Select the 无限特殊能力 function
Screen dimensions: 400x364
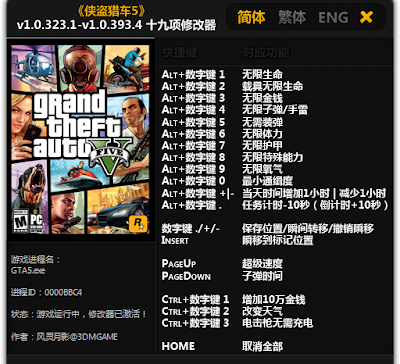[273, 157]
